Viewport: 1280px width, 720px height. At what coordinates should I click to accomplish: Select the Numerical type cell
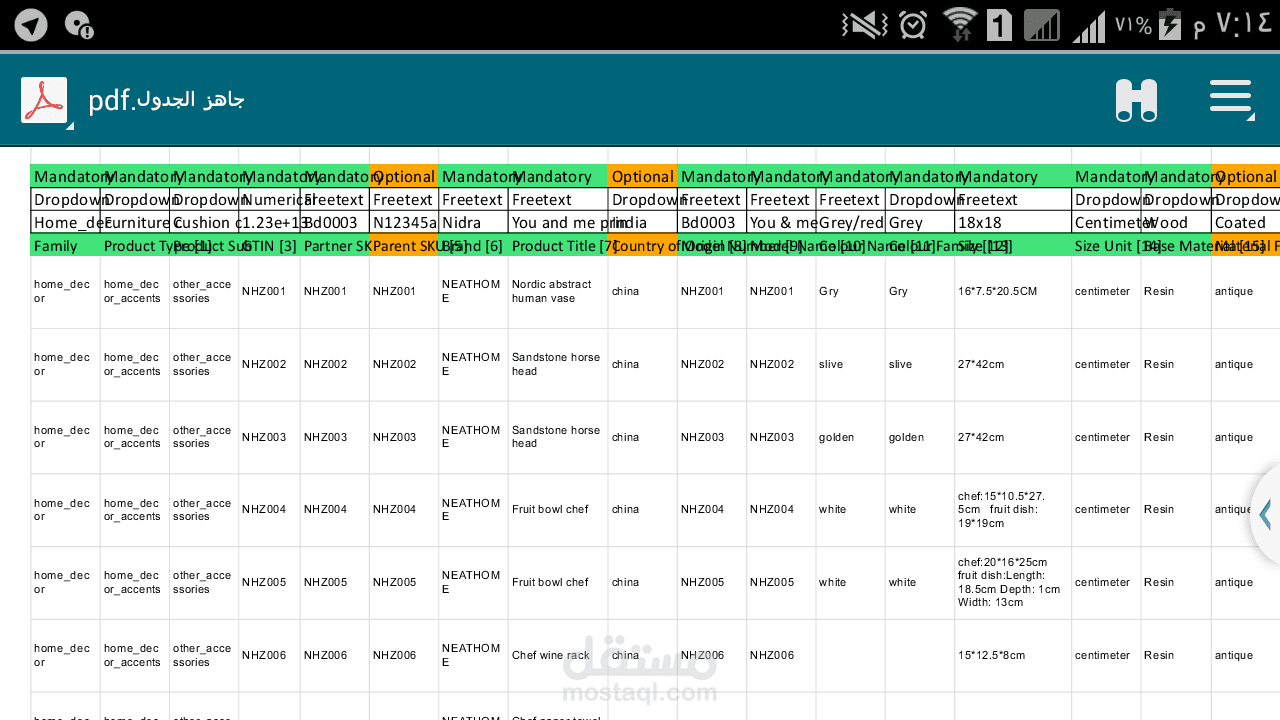tap(269, 200)
